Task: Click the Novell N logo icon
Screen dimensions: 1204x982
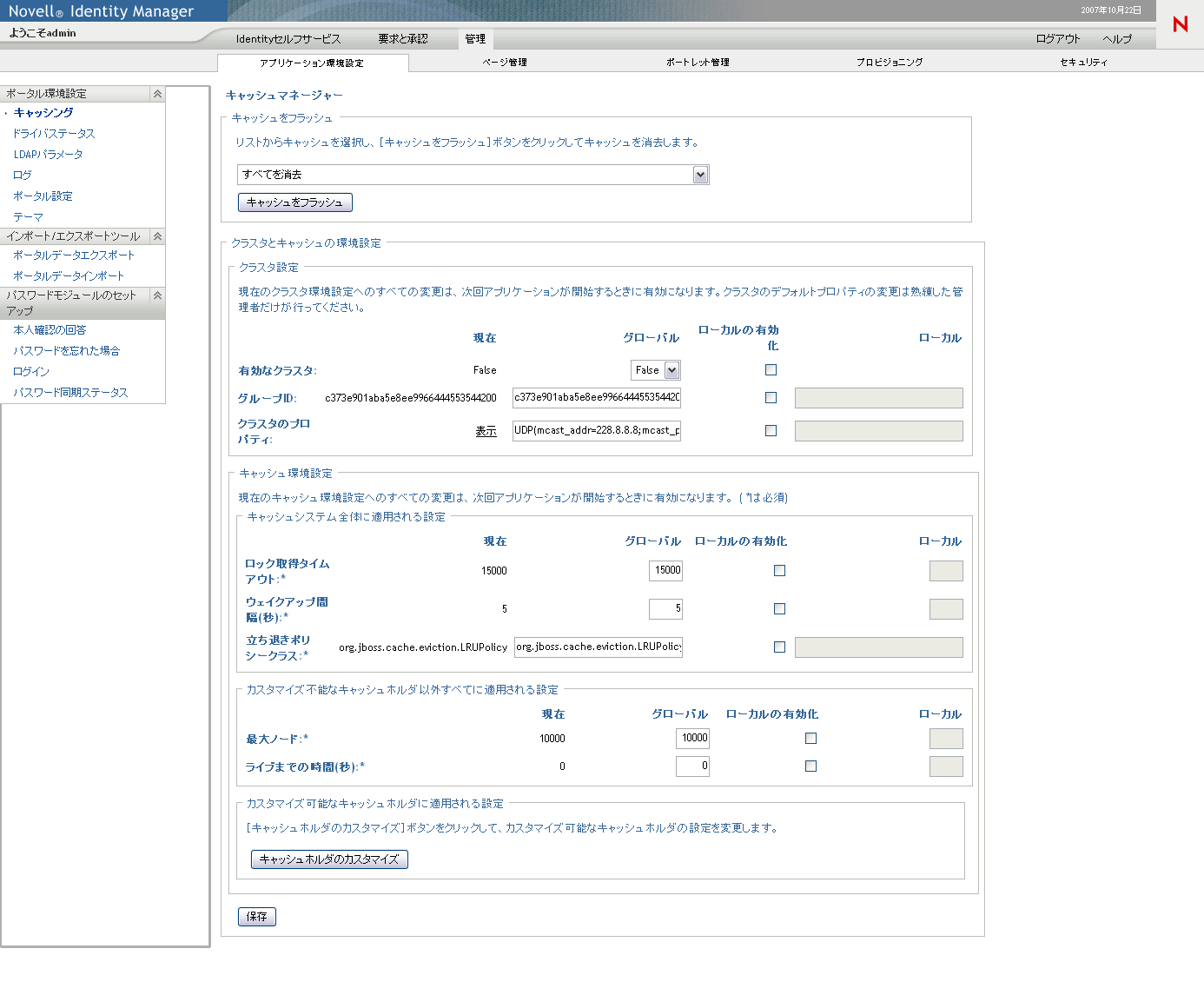Action: (x=1180, y=23)
